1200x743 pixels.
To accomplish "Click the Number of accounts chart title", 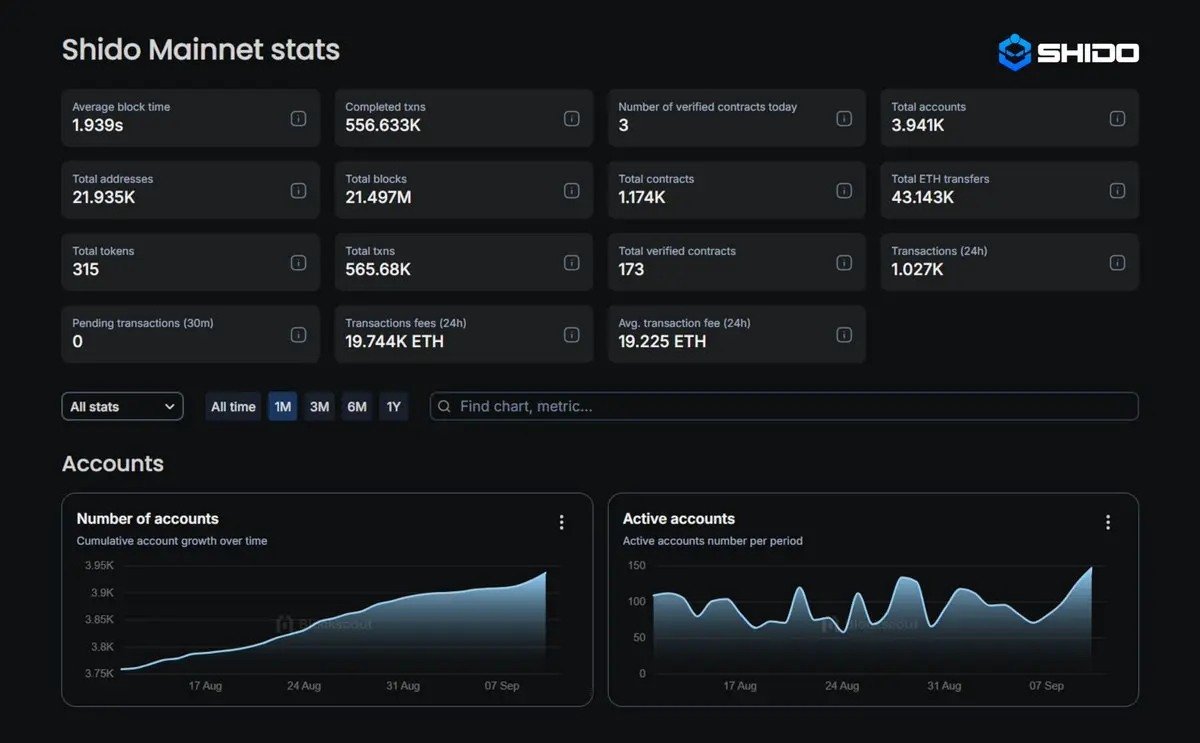I will (147, 518).
